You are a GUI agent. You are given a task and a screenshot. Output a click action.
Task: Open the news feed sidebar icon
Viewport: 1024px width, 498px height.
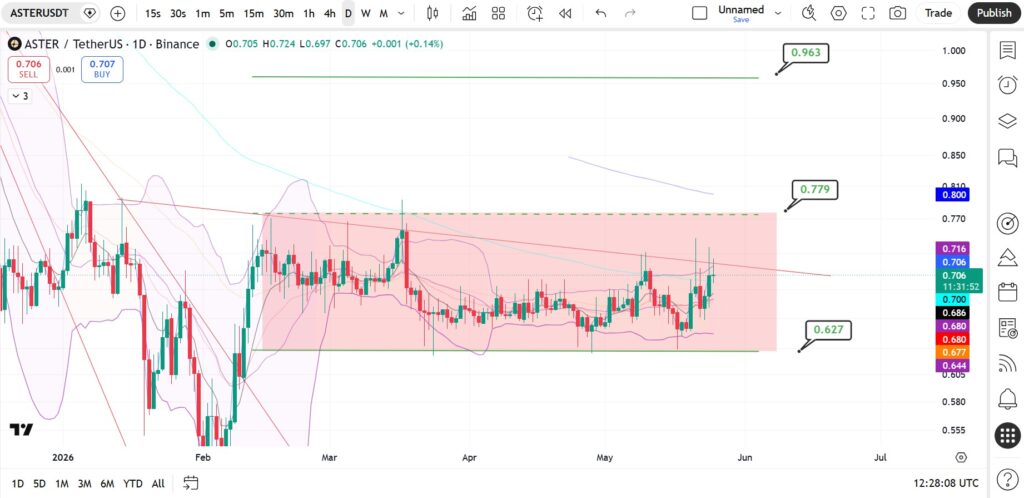point(1007,328)
